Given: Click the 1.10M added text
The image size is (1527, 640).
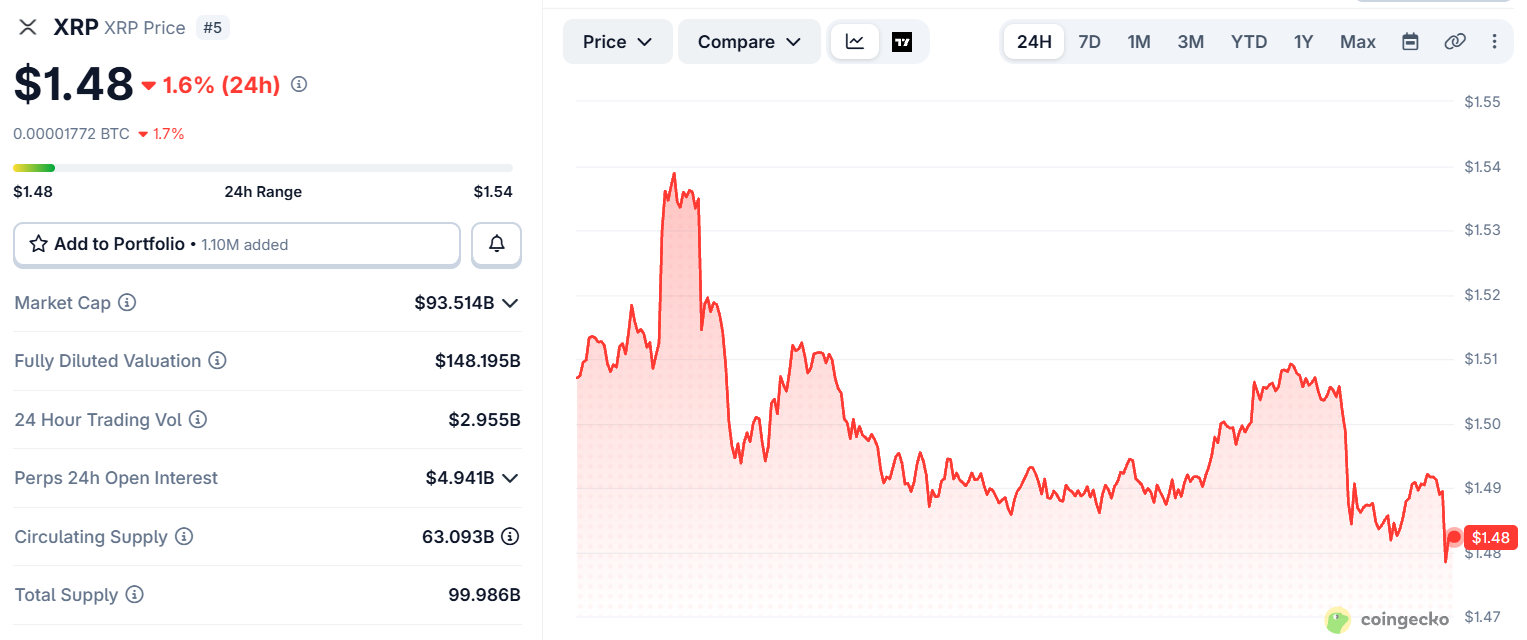Looking at the screenshot, I should pos(245,244).
